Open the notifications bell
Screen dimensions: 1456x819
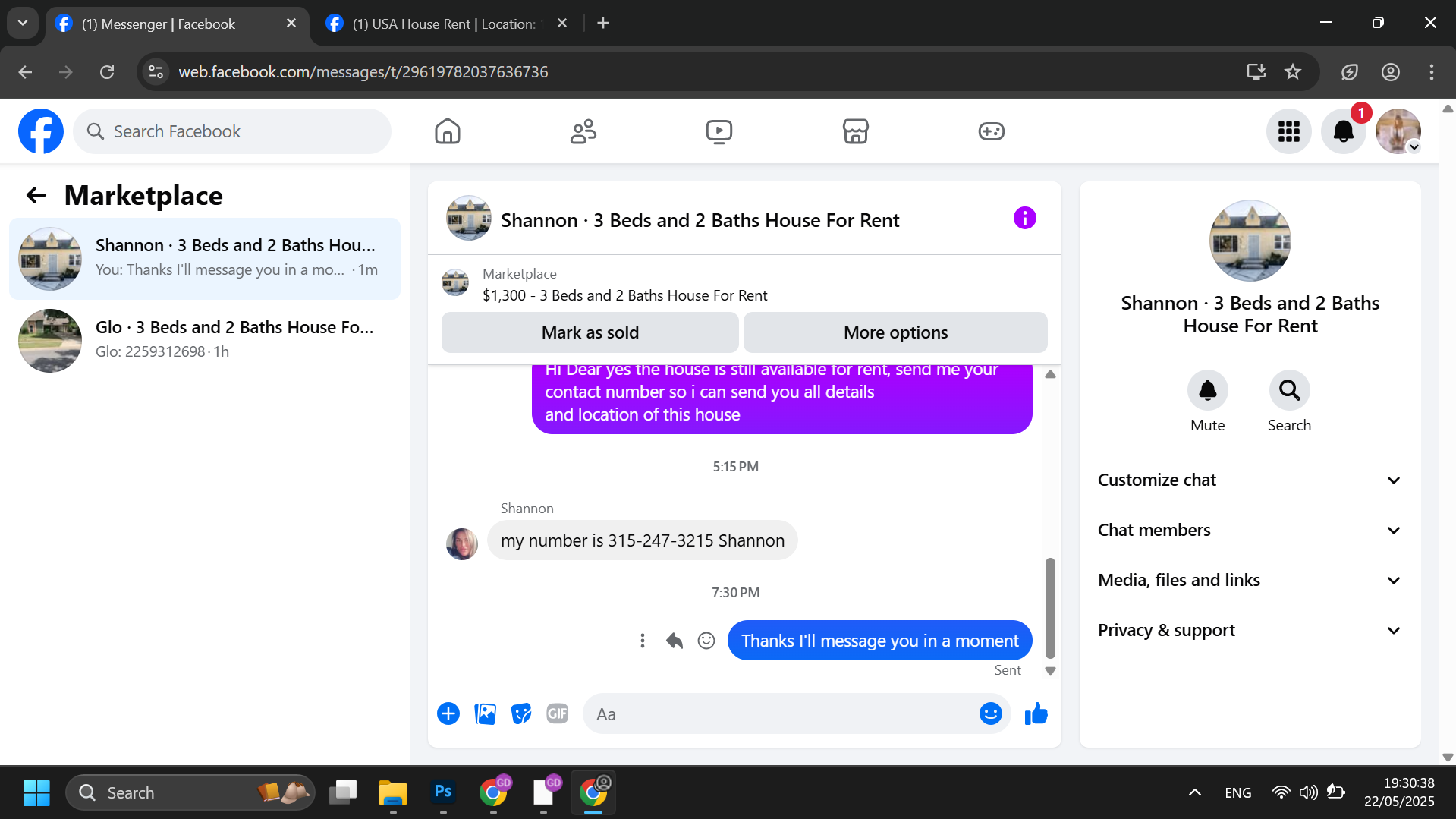[x=1344, y=131]
